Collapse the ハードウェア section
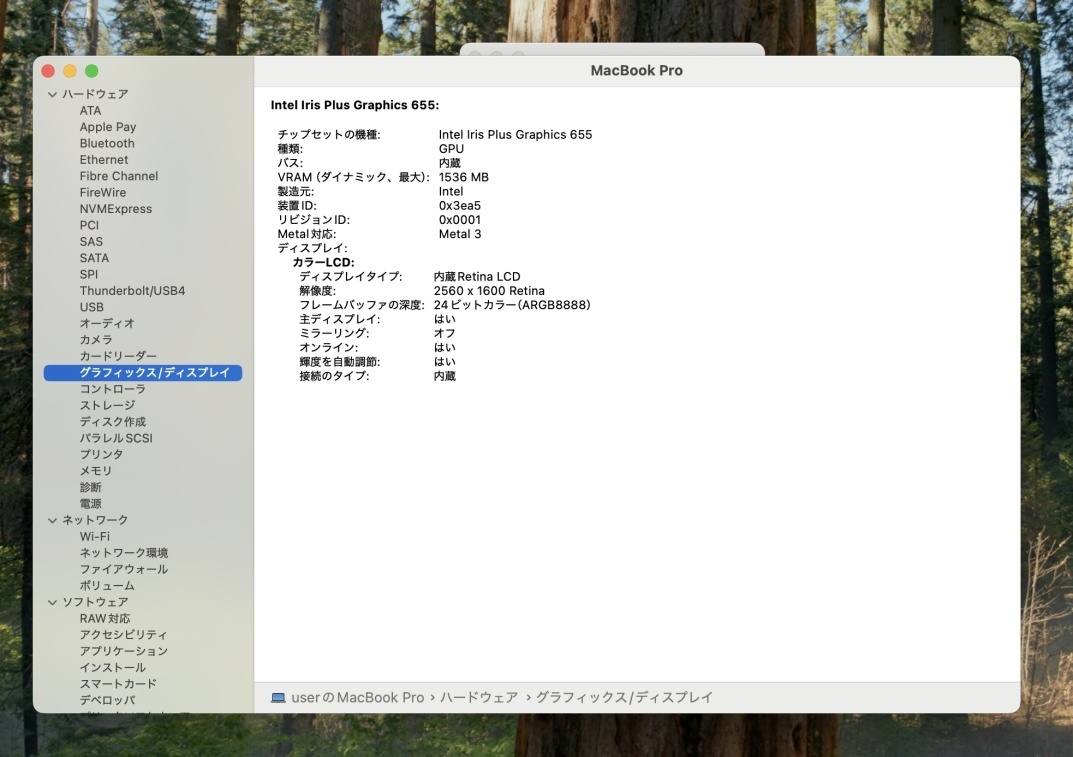1073x757 pixels. pyautogui.click(x=52, y=94)
